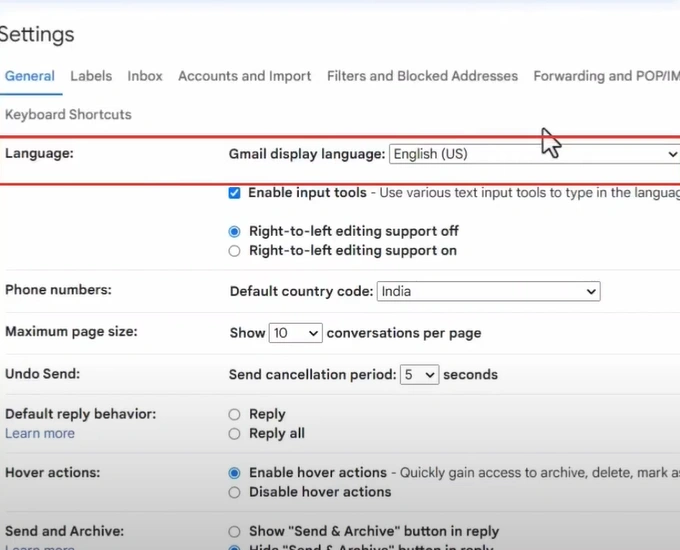Click the "conversations per page" text
The height and width of the screenshot is (550, 680).
(x=404, y=333)
